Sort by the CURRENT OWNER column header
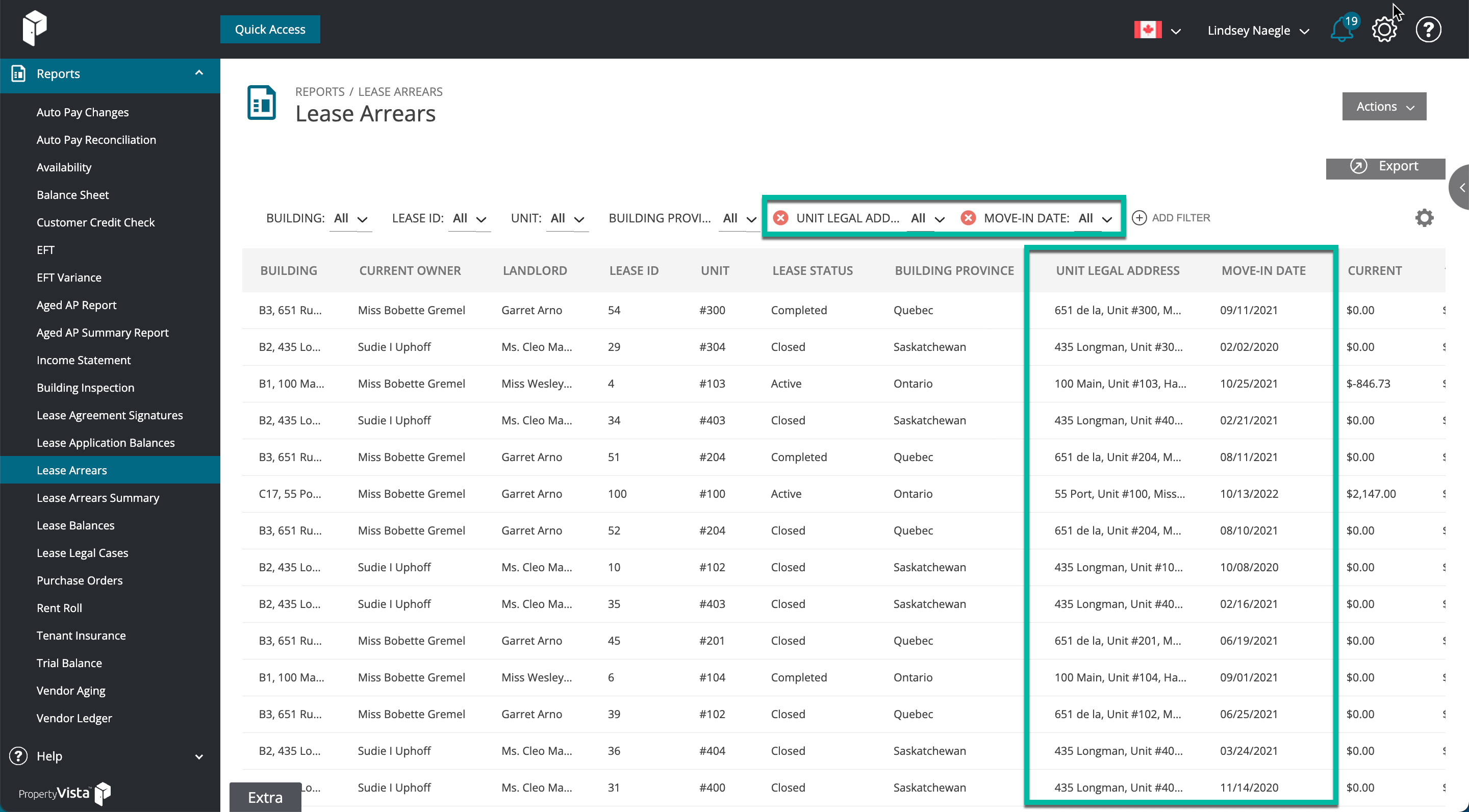The width and height of the screenshot is (1469, 812). 410,271
